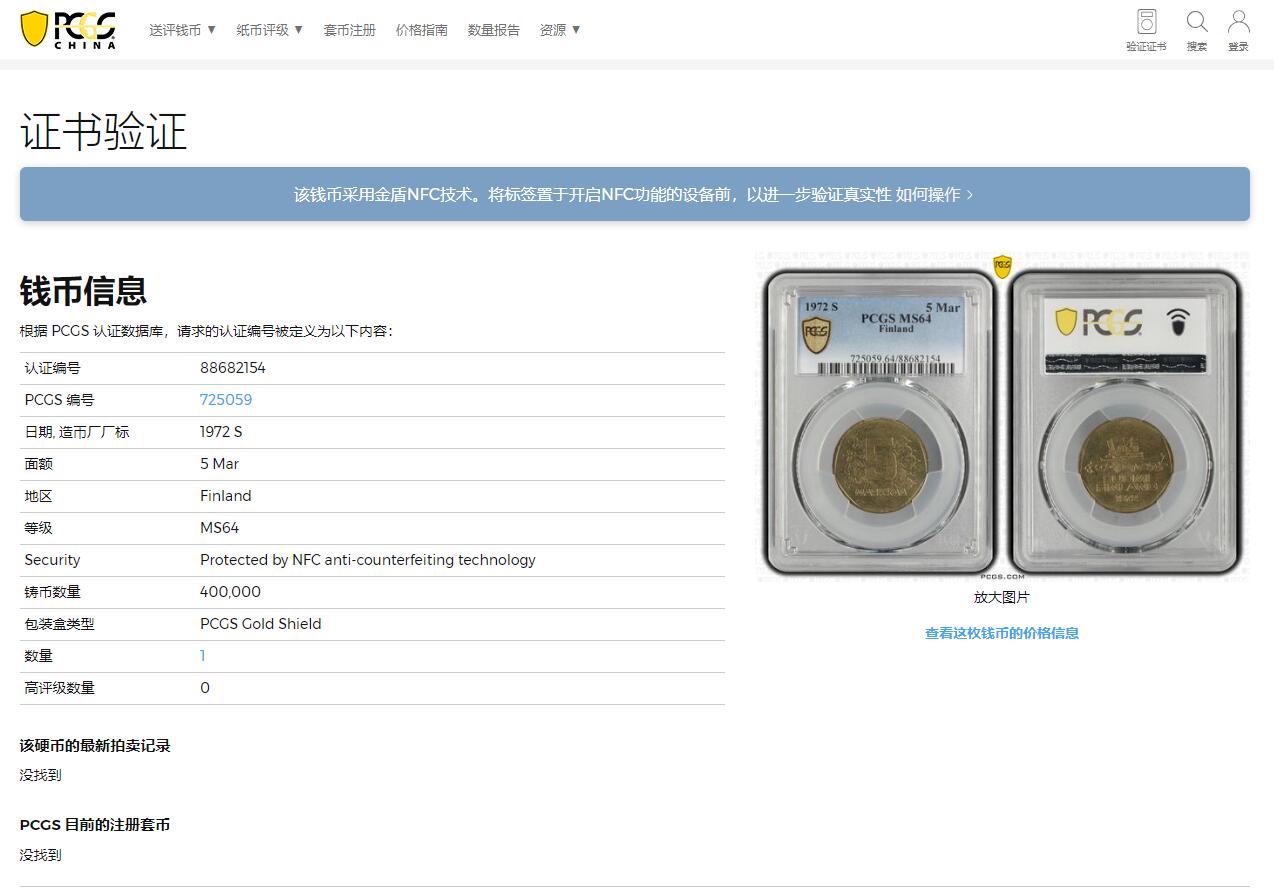The width and height of the screenshot is (1274, 896).
Task: Expand the 纸币评级 dropdown menu
Action: 270,30
